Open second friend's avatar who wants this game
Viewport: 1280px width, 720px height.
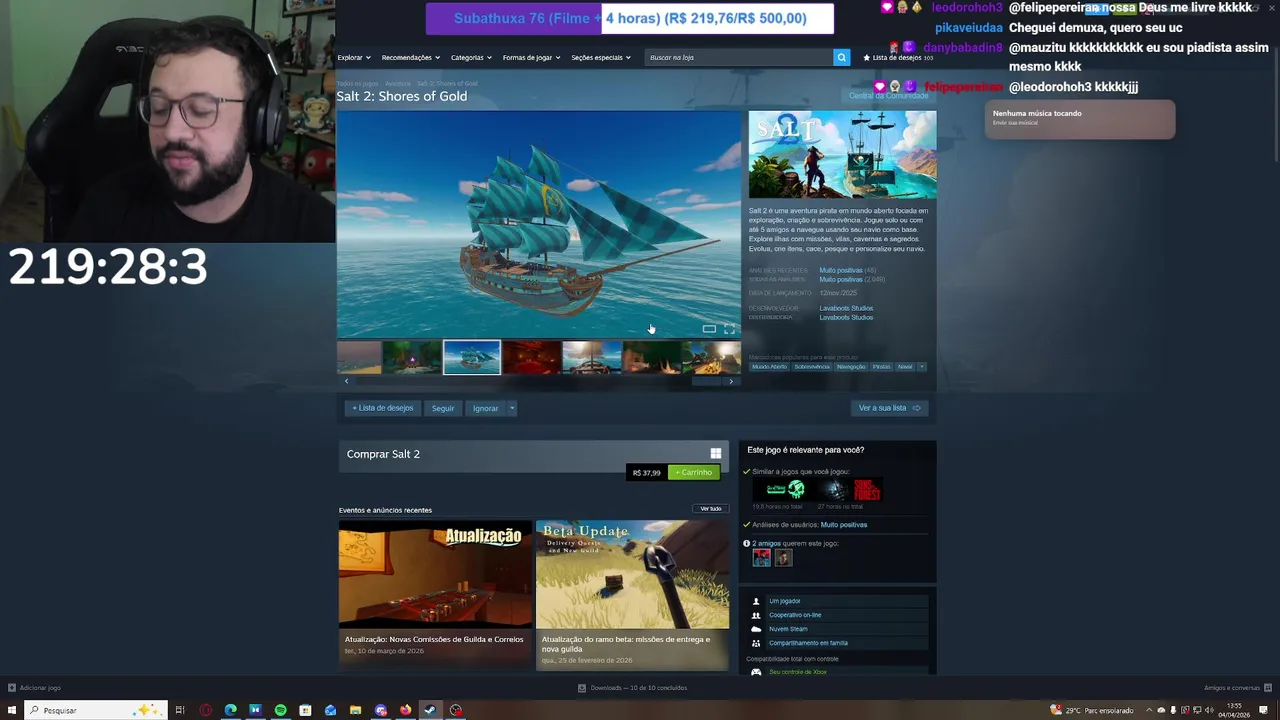click(x=783, y=558)
